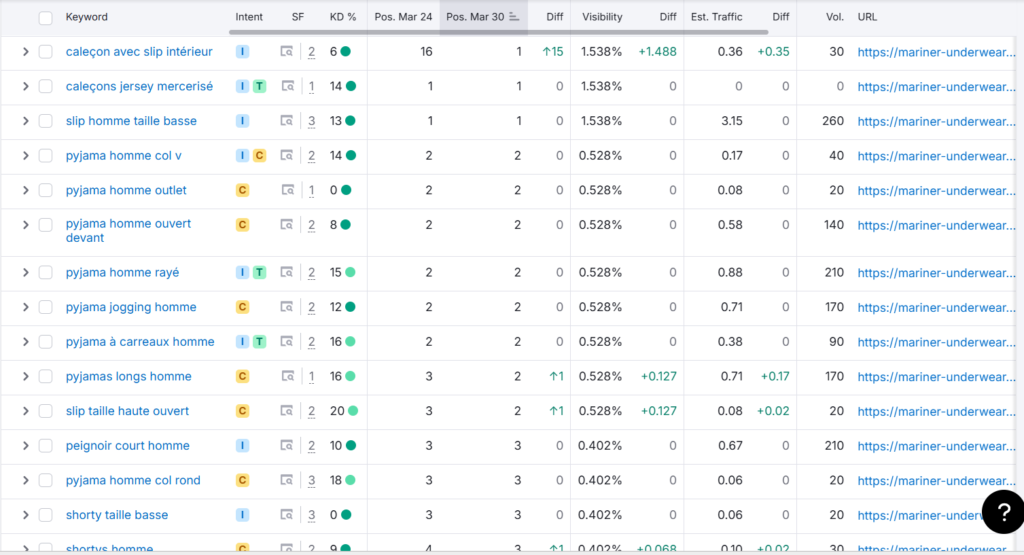The width and height of the screenshot is (1024, 555).
Task: Toggle the select-all checkbox in table header
Action: (45, 18)
